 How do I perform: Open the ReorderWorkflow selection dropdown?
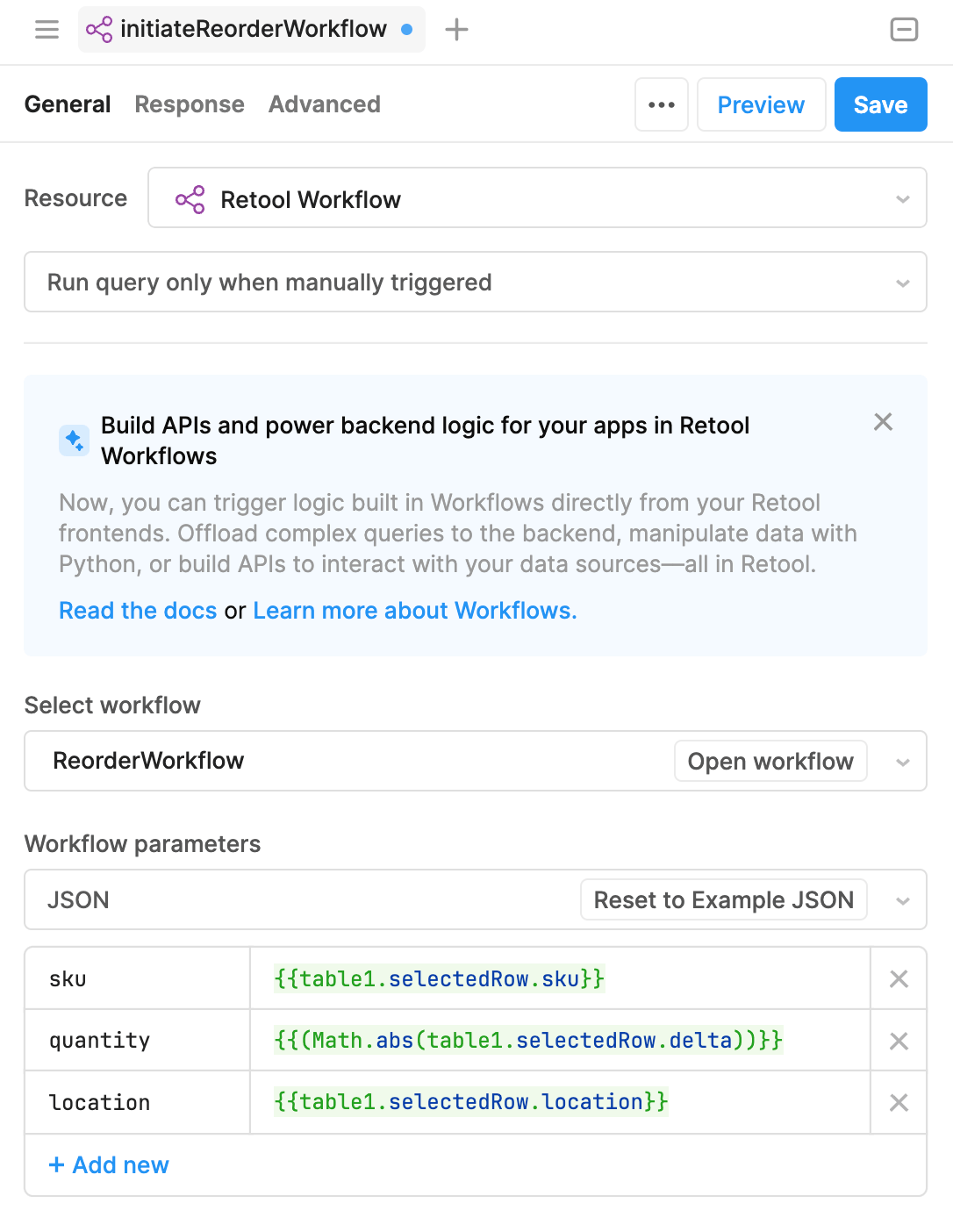coord(476,761)
